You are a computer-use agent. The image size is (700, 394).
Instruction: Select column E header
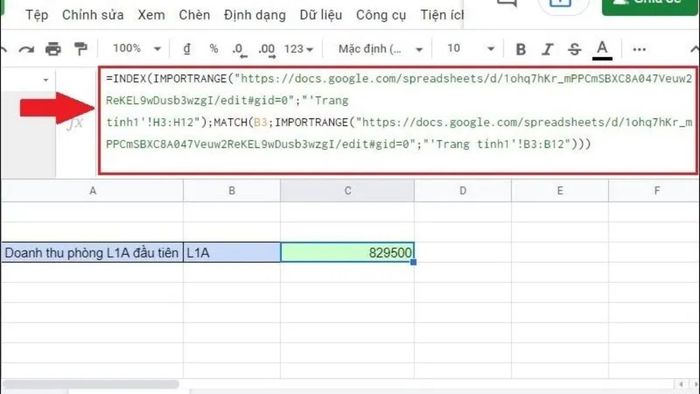(560, 191)
